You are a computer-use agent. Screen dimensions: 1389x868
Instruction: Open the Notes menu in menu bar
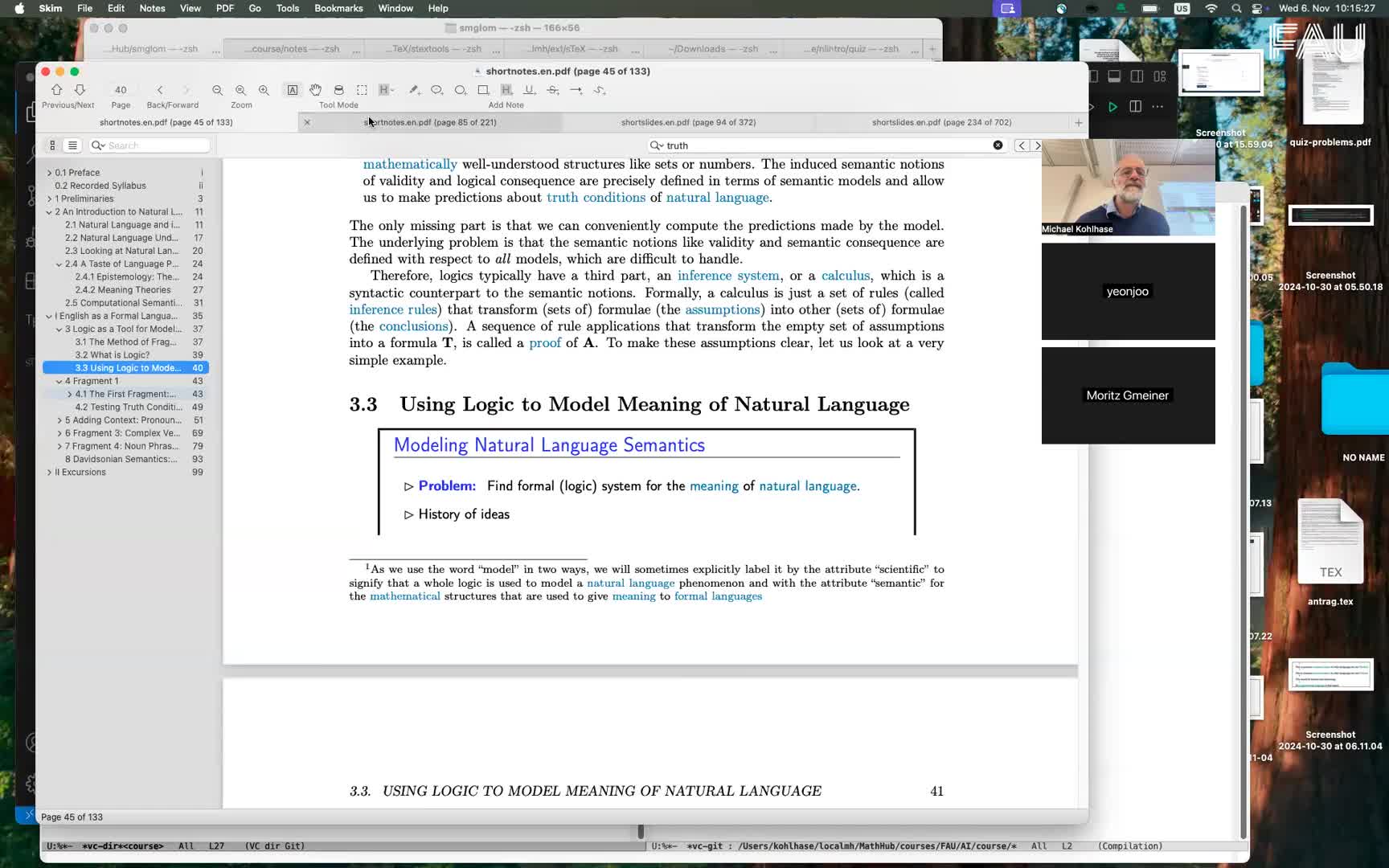tap(151, 8)
